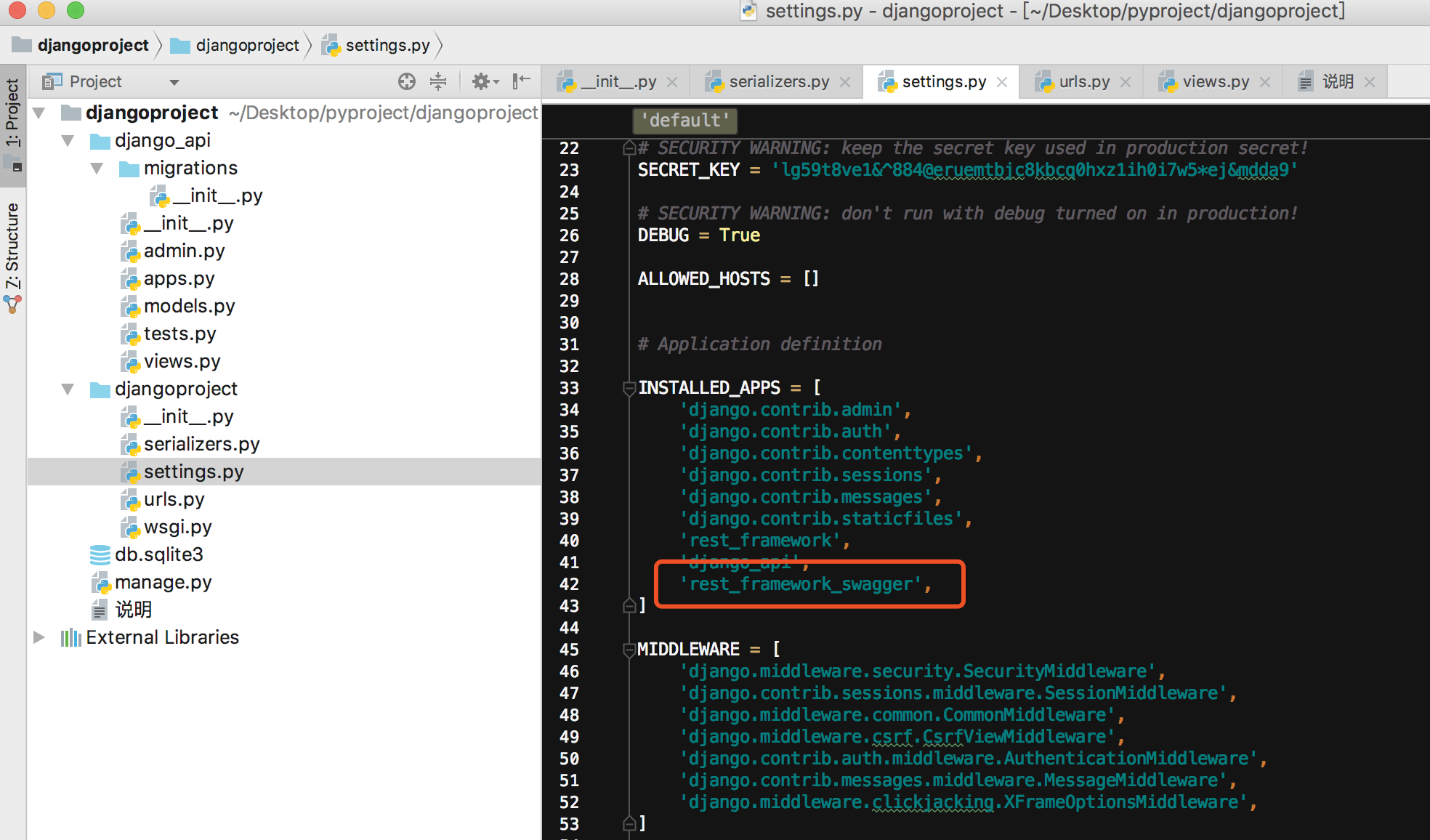Fold the INSTALLED_APPS code block

click(x=629, y=388)
